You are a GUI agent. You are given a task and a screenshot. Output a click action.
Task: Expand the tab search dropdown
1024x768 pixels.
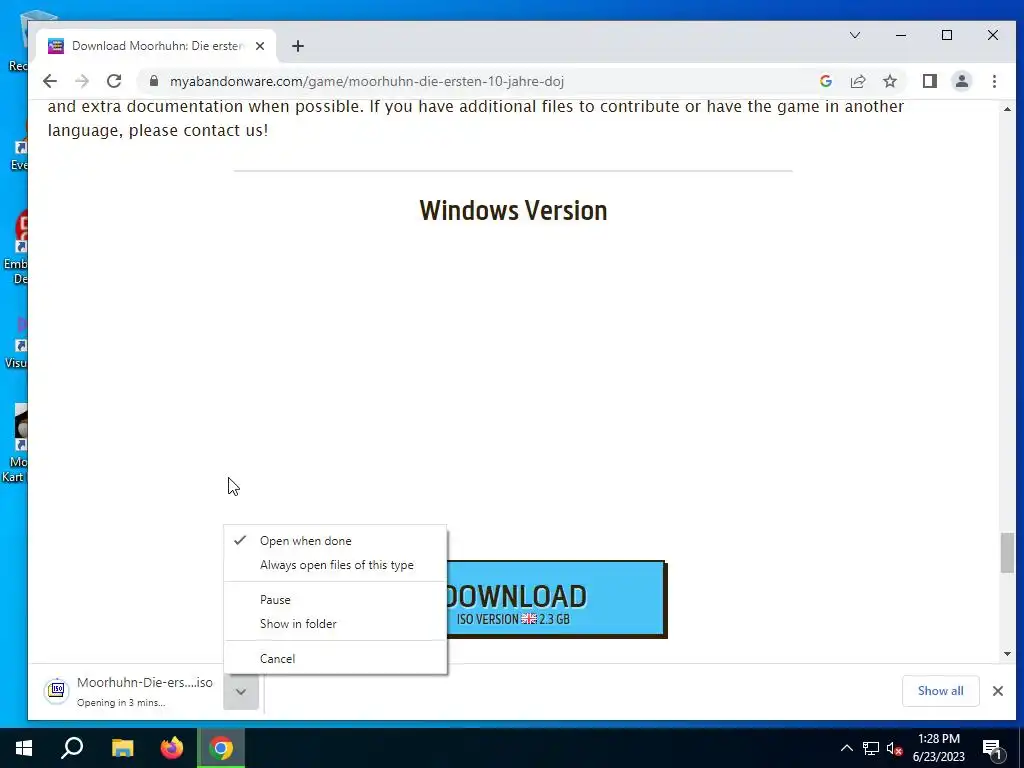(854, 35)
